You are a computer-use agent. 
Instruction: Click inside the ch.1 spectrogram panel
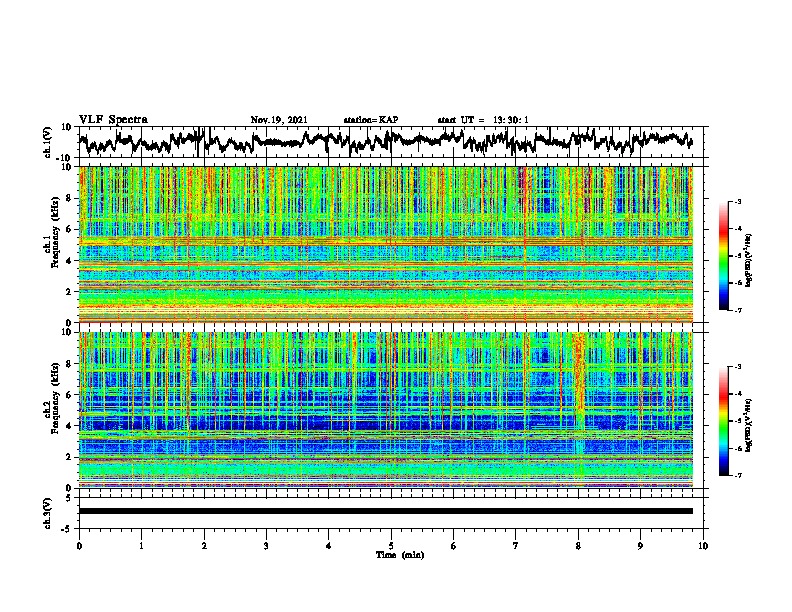[386, 244]
